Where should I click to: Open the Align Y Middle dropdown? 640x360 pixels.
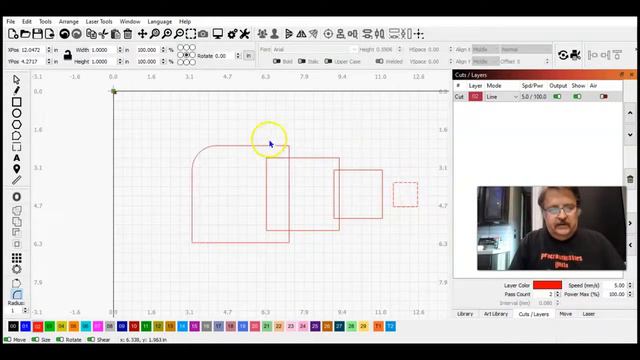pos(485,61)
